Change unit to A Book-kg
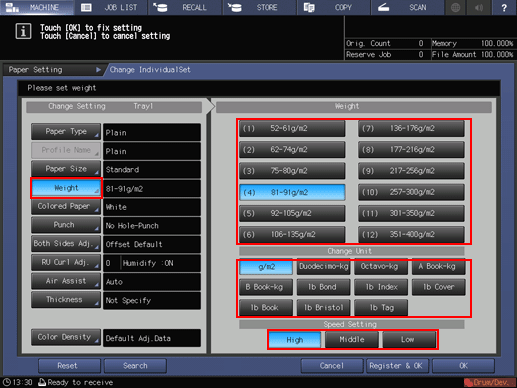Screen dimensions: 517x388 438,267
